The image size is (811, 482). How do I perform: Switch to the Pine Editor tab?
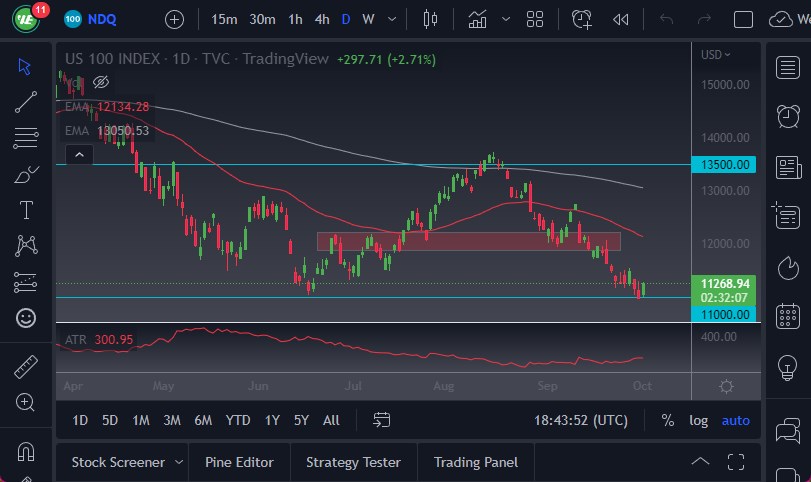click(x=239, y=462)
